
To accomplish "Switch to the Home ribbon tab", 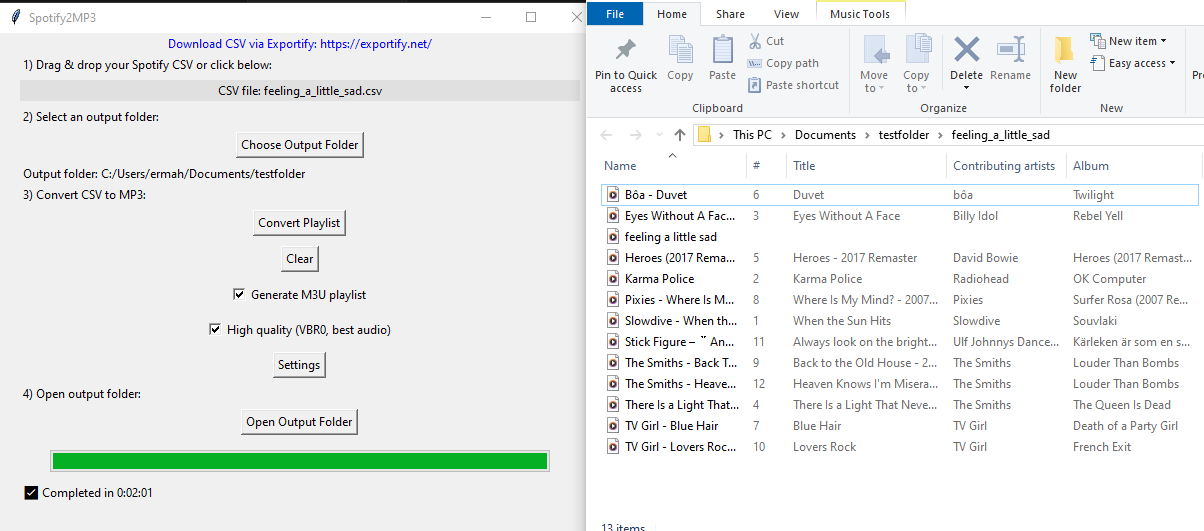I will coord(672,14).
